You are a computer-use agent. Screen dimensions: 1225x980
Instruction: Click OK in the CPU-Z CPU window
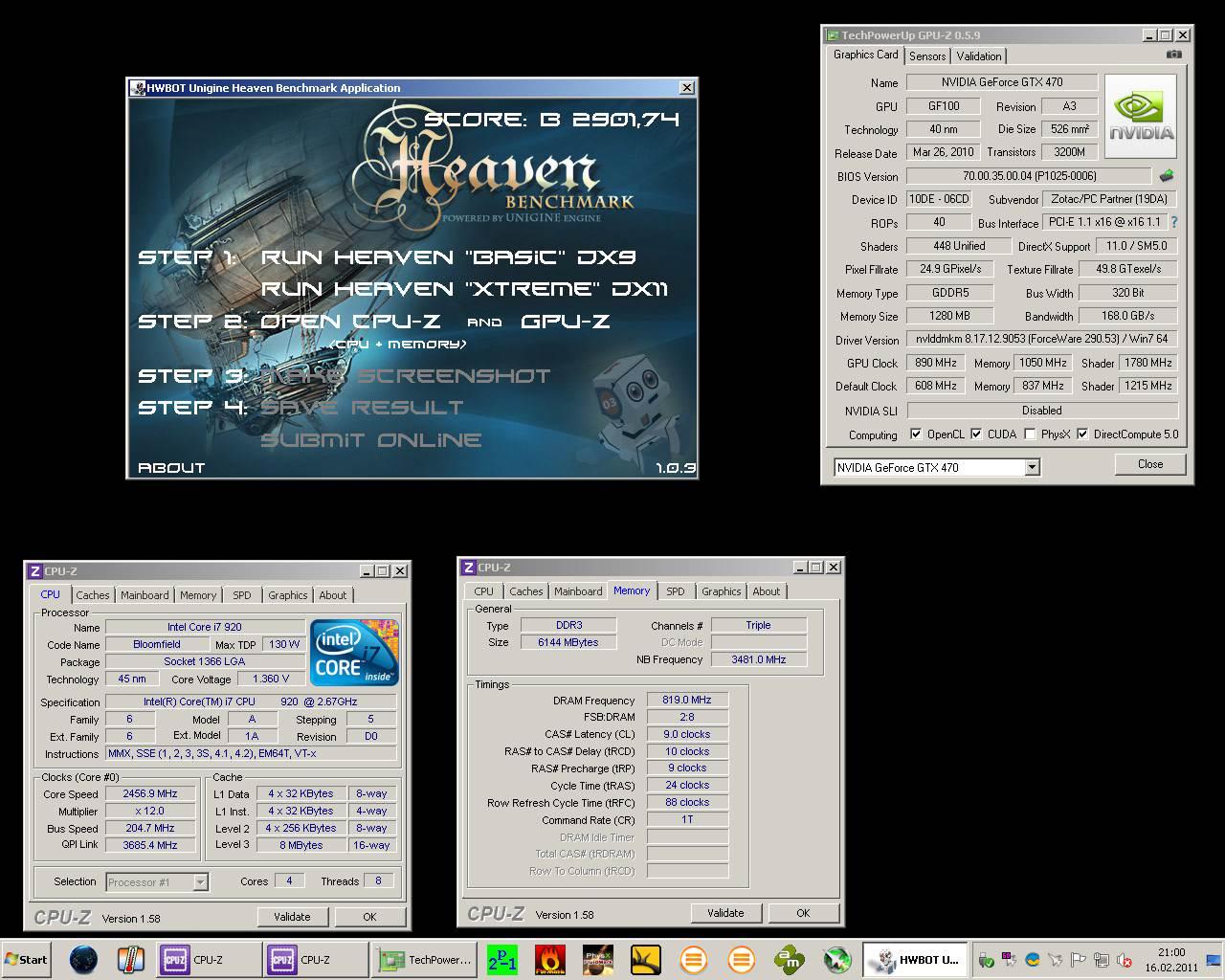[369, 917]
